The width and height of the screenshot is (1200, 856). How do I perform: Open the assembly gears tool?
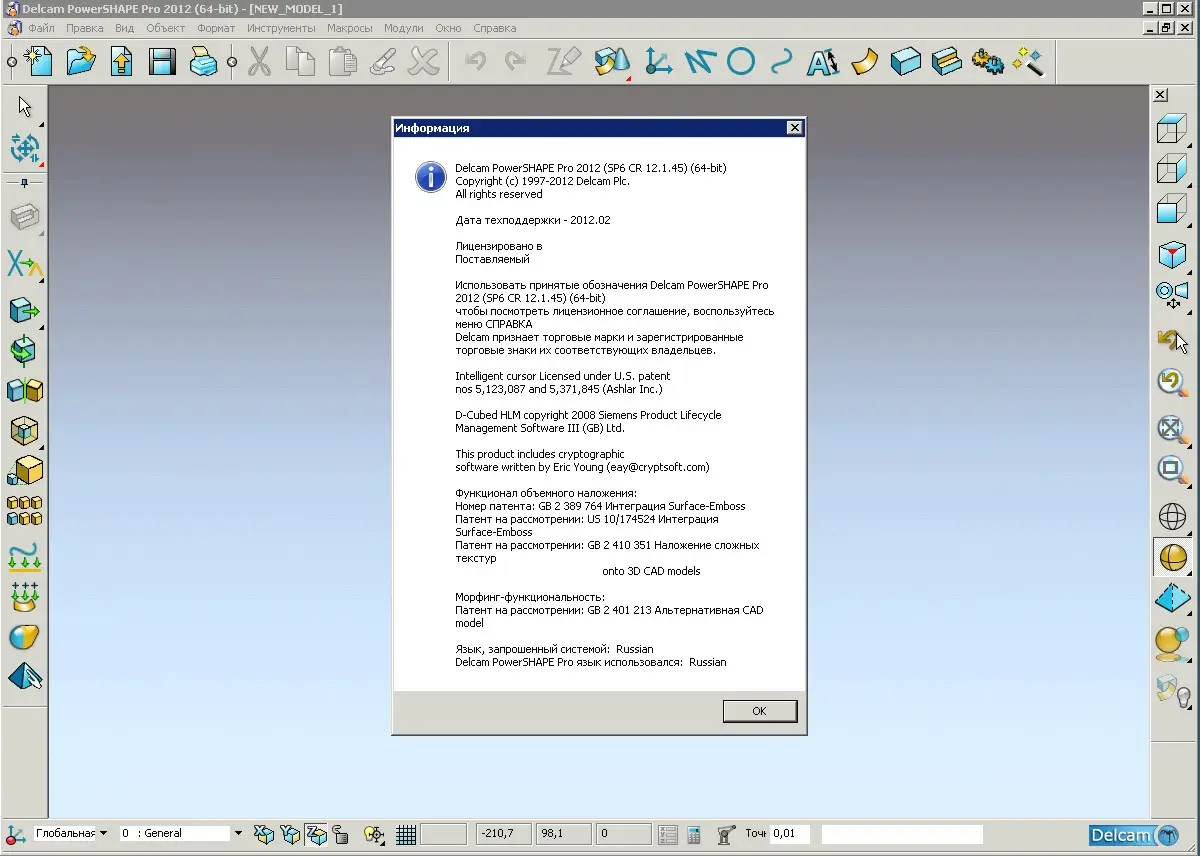click(987, 62)
